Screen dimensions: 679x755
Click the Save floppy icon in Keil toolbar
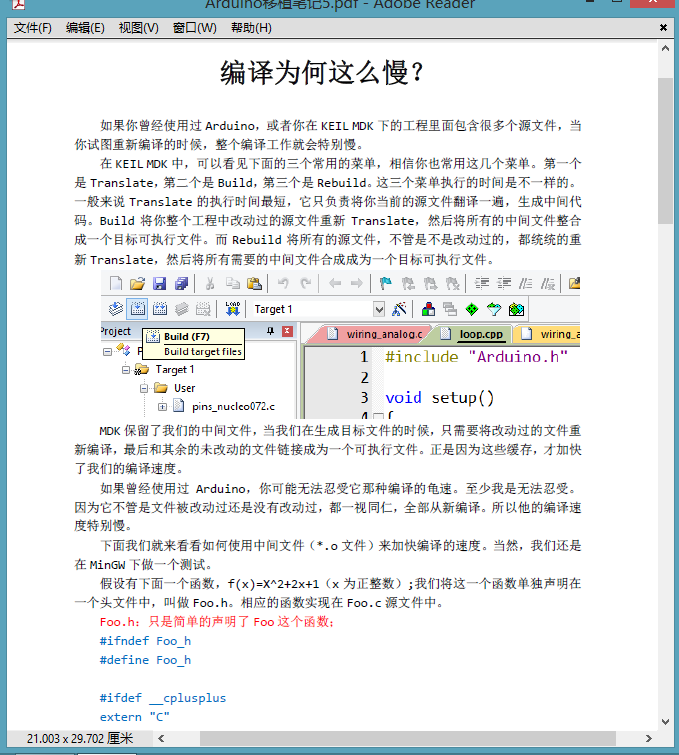[x=159, y=283]
